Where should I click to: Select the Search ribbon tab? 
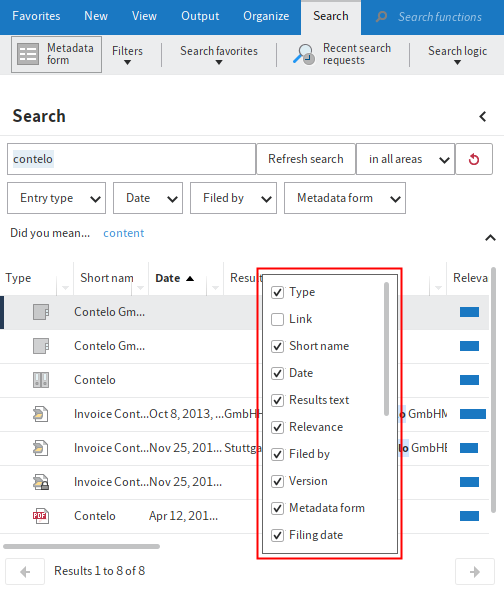tap(331, 16)
